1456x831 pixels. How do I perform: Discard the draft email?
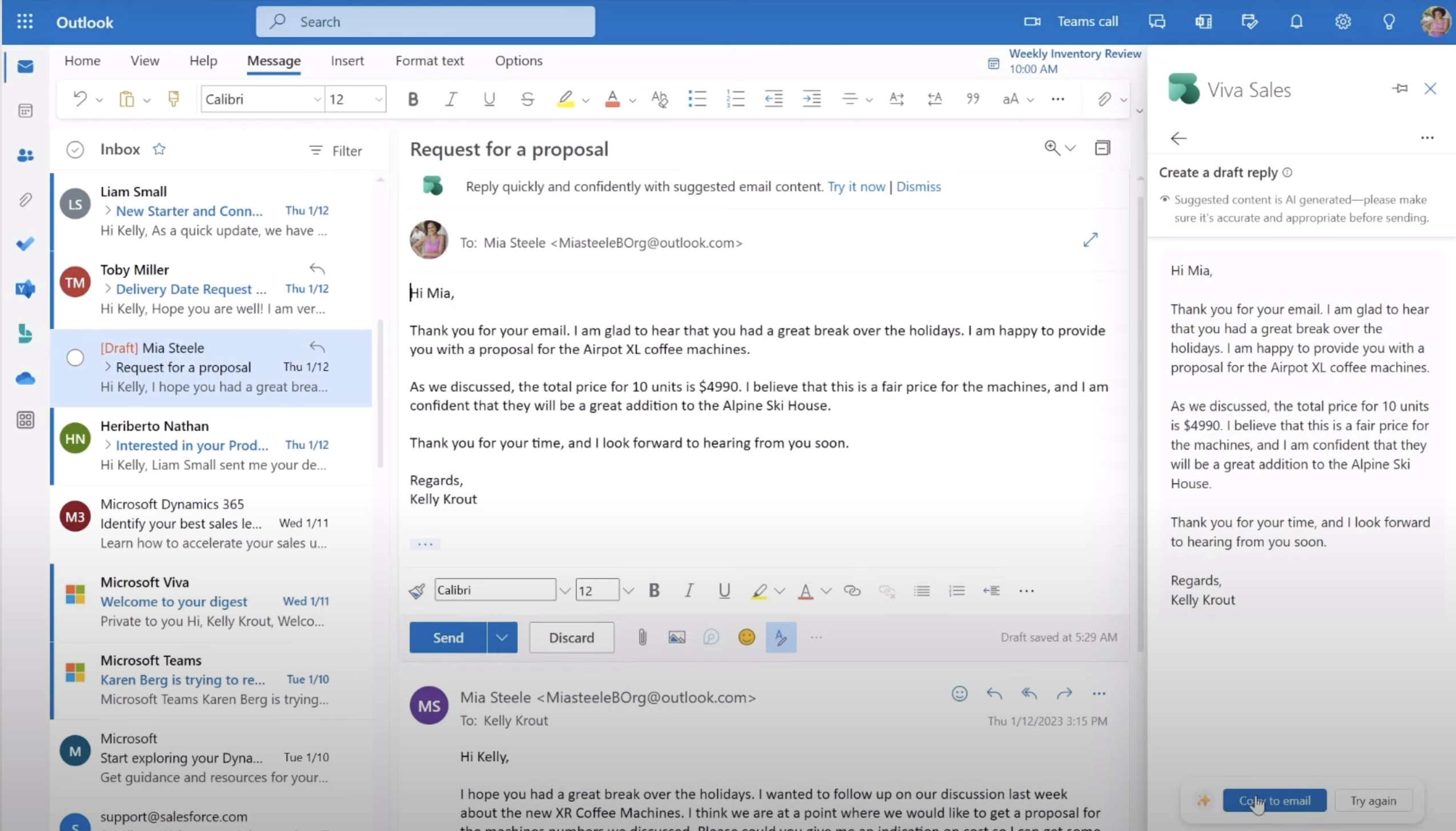tap(572, 637)
